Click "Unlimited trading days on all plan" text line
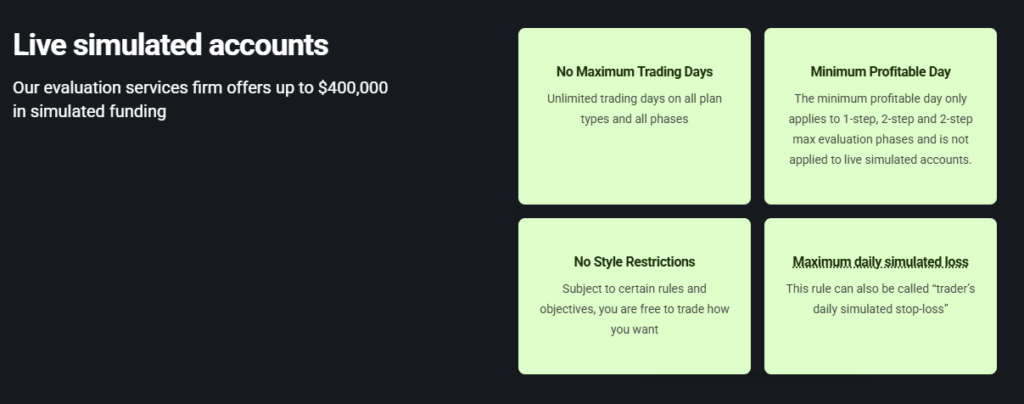 point(634,98)
